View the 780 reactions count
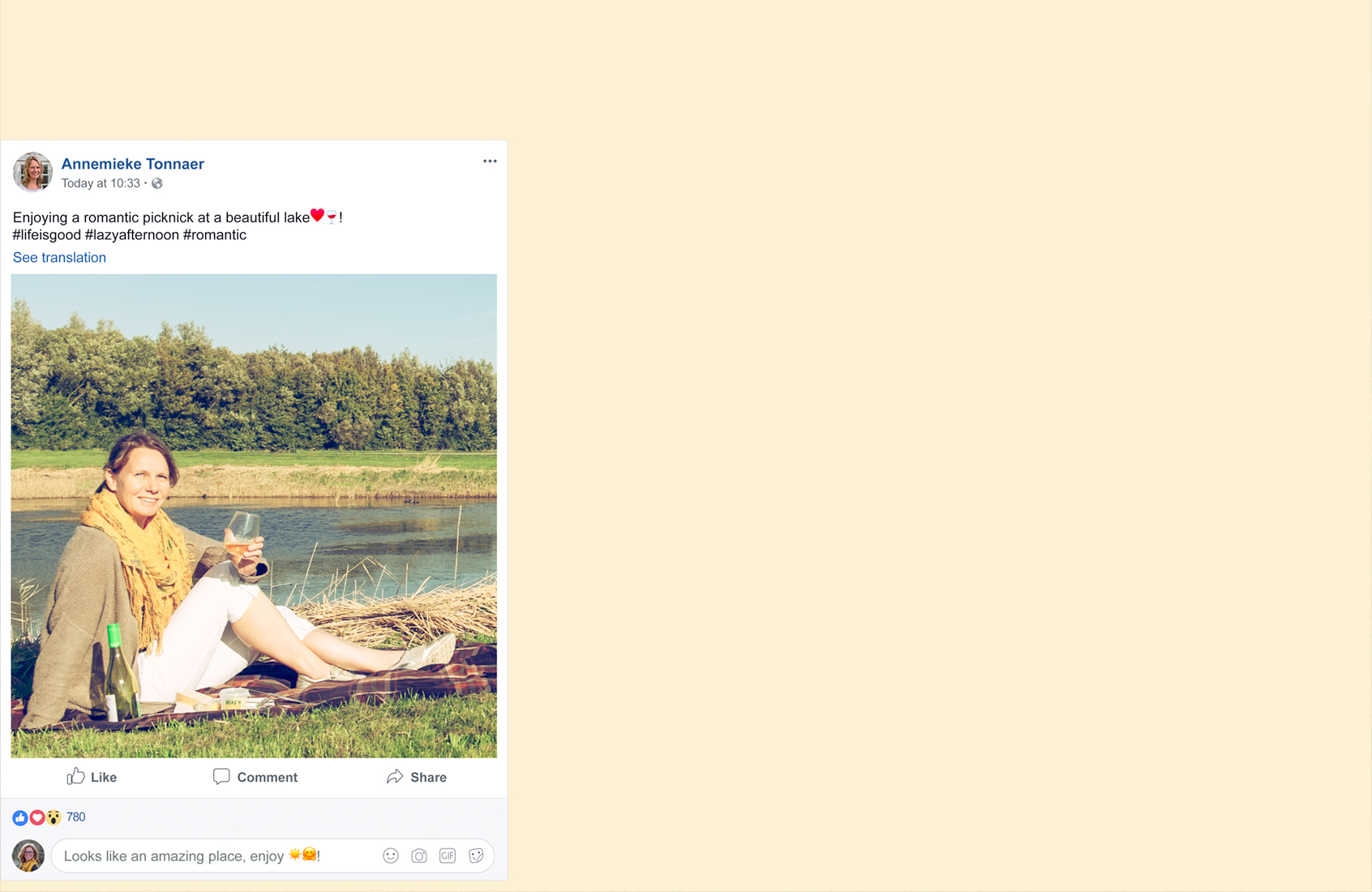This screenshot has width=1372, height=892. click(x=76, y=817)
